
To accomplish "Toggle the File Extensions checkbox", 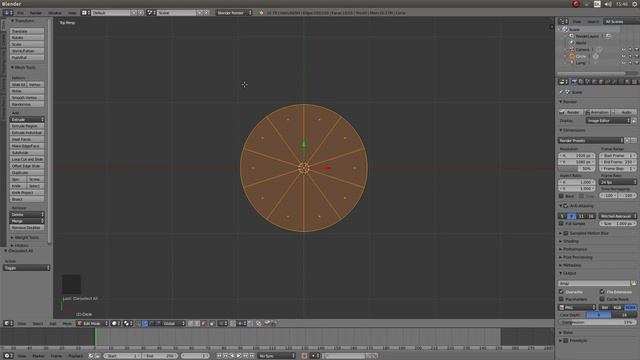I will tap(602, 292).
